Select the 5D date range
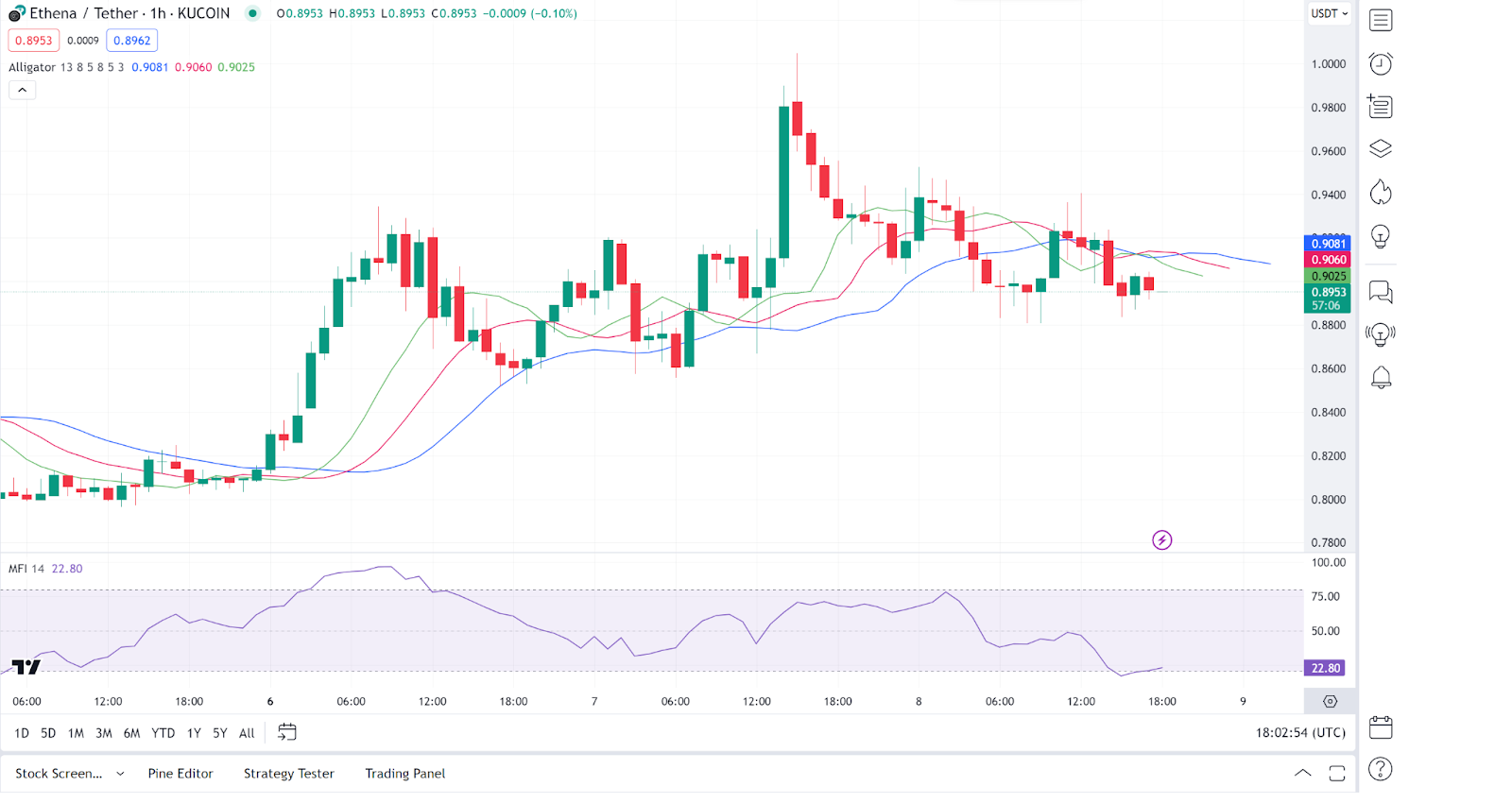This screenshot has height=803, width=1512. click(48, 733)
